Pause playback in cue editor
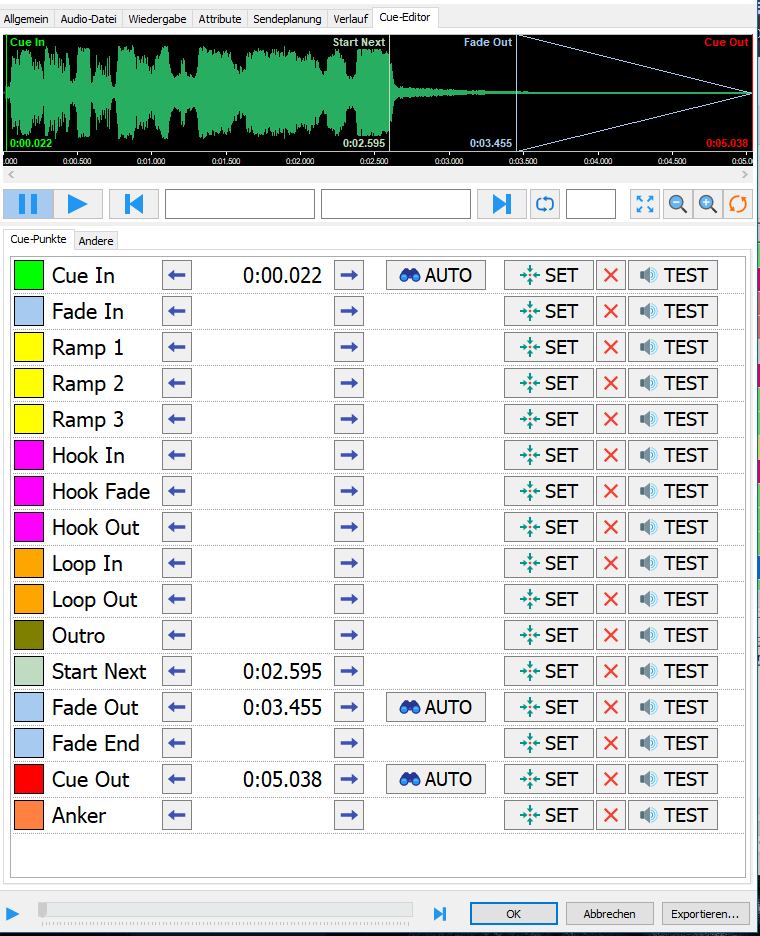The image size is (760, 936). 28,204
